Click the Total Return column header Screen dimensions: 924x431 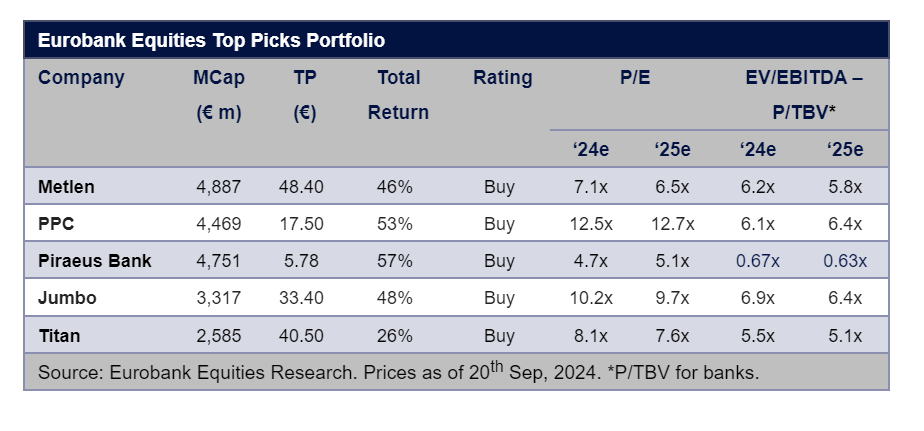[x=398, y=95]
